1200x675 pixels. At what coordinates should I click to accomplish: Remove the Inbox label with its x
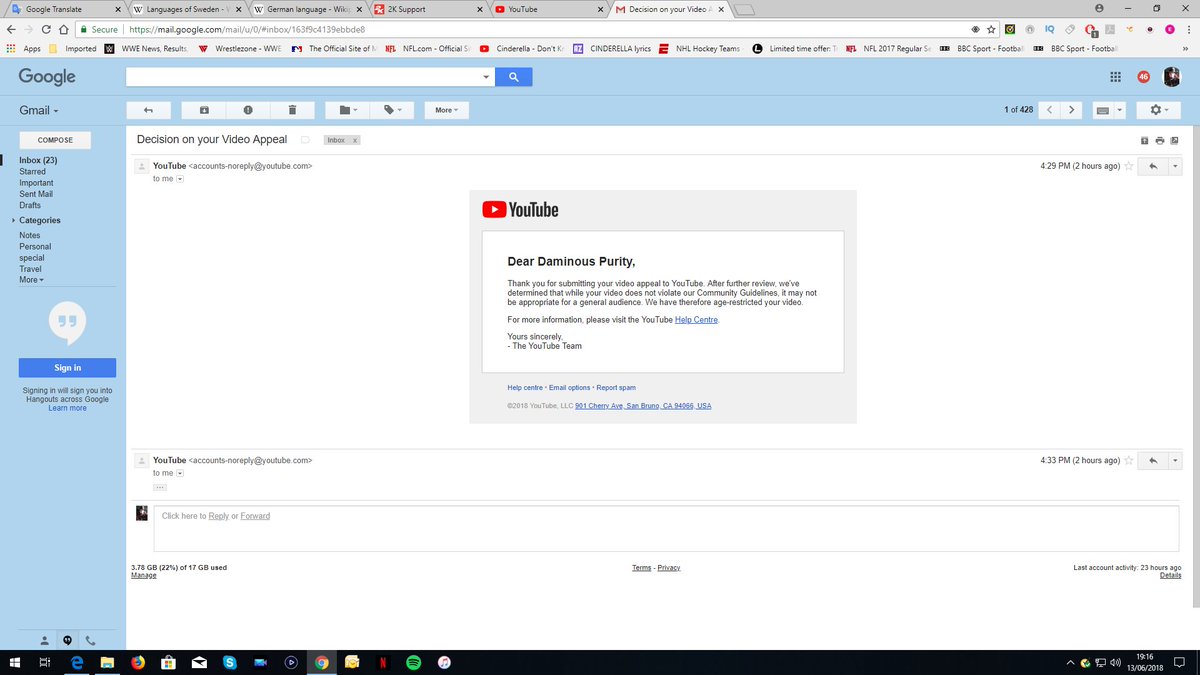click(x=354, y=140)
